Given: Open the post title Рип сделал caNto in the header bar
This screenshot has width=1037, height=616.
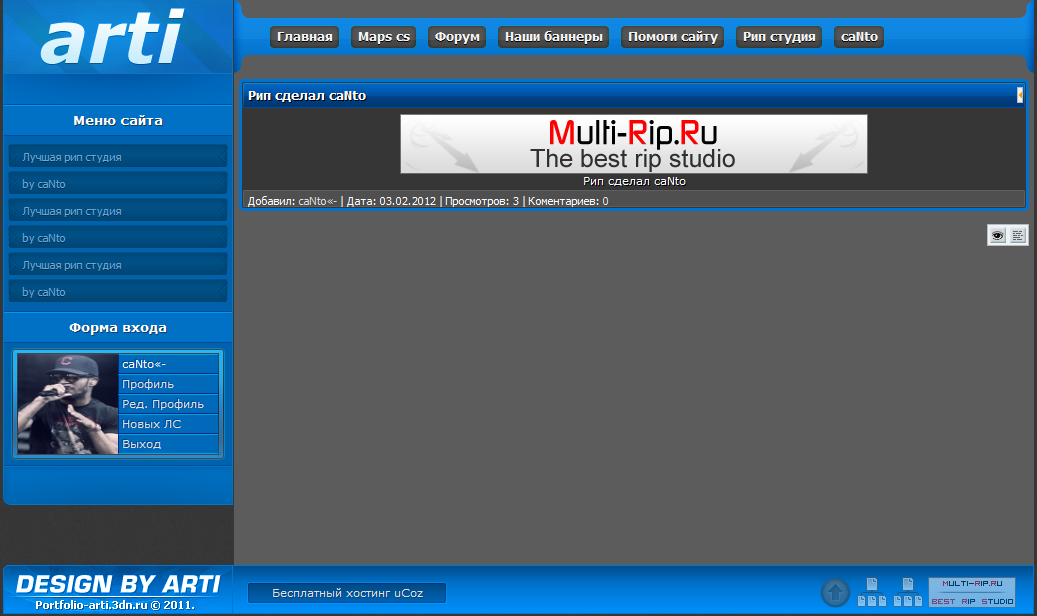Looking at the screenshot, I should (x=307, y=96).
